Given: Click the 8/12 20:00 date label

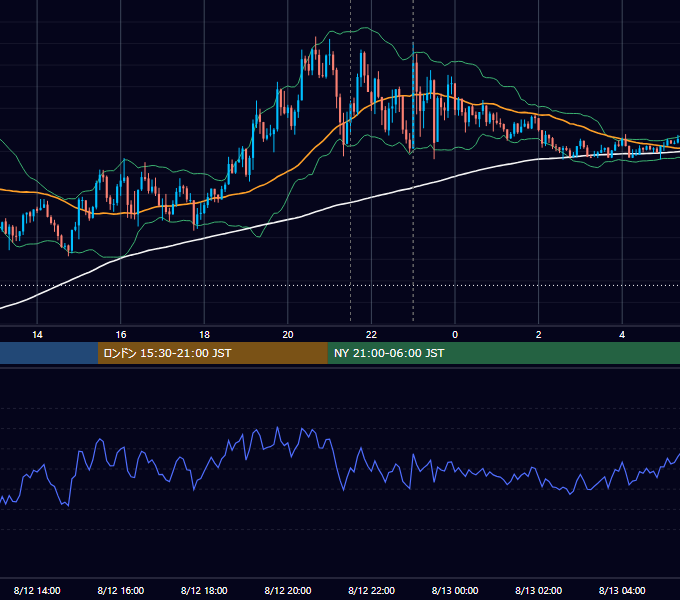Looking at the screenshot, I should (288, 590).
